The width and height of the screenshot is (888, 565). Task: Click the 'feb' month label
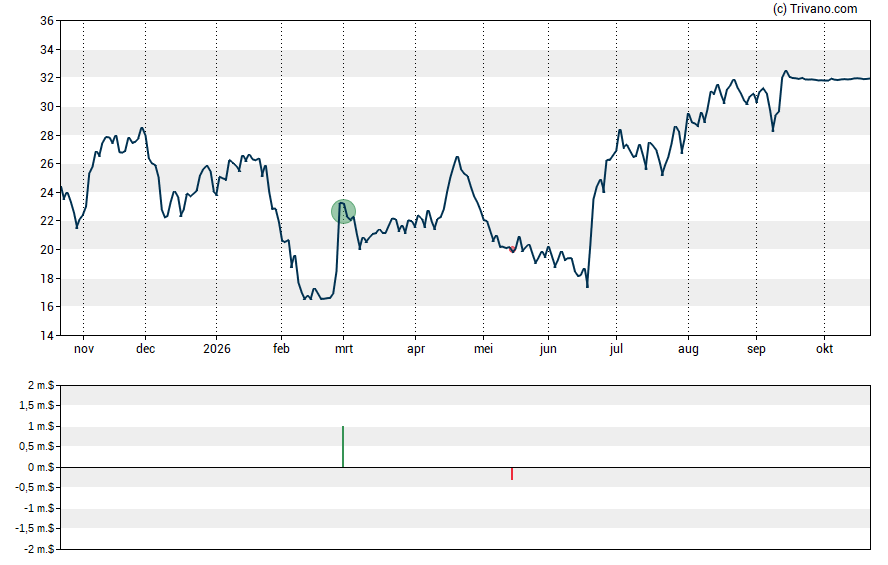(x=281, y=349)
